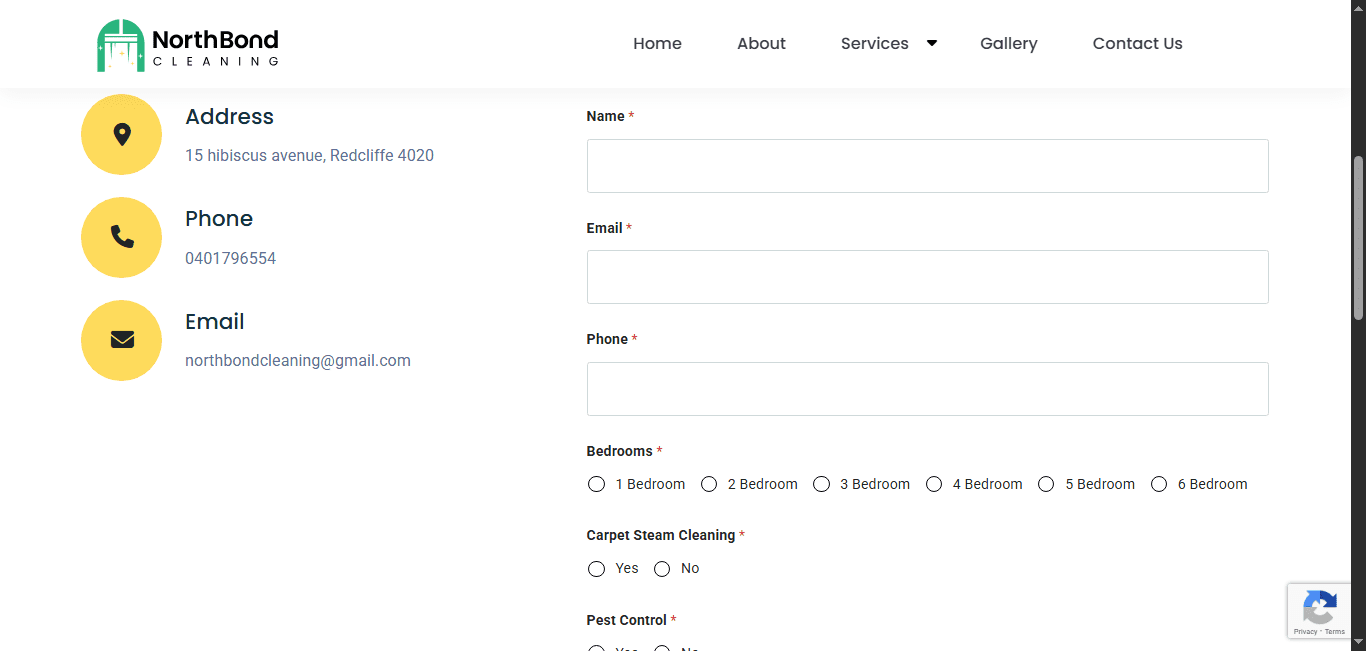1366x651 pixels.
Task: Click into the Phone input box
Action: pos(927,389)
